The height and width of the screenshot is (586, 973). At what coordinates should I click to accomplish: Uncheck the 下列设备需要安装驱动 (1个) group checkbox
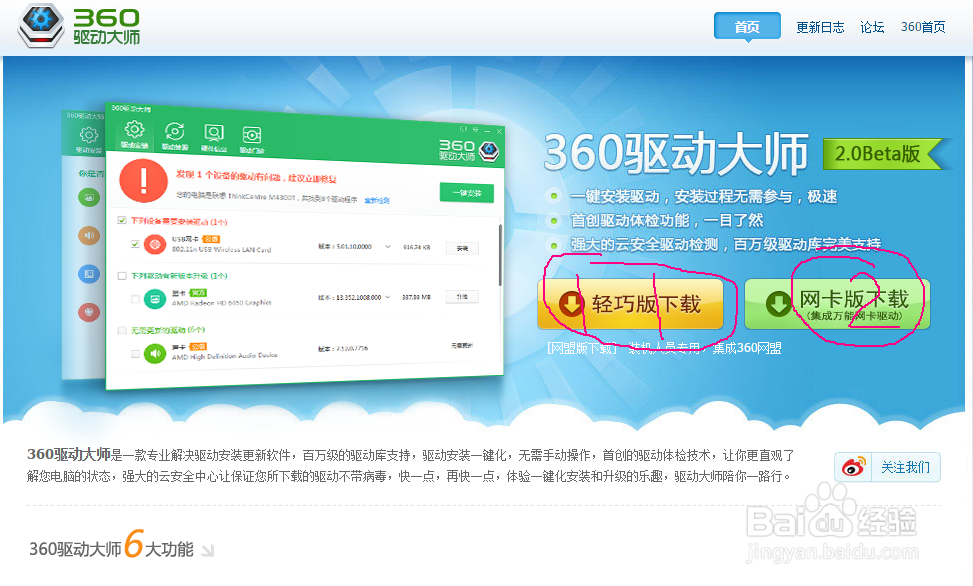tap(122, 220)
